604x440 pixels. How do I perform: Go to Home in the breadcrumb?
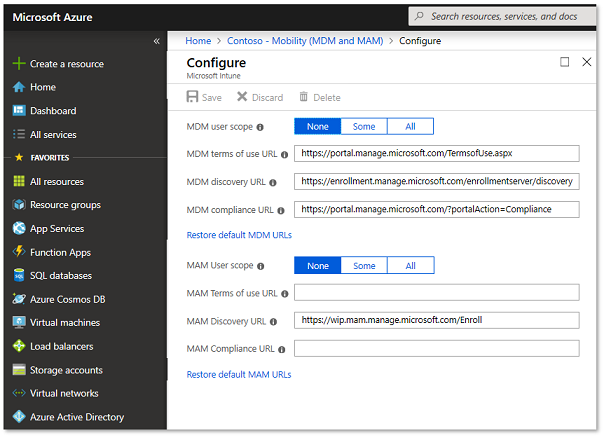click(198, 41)
